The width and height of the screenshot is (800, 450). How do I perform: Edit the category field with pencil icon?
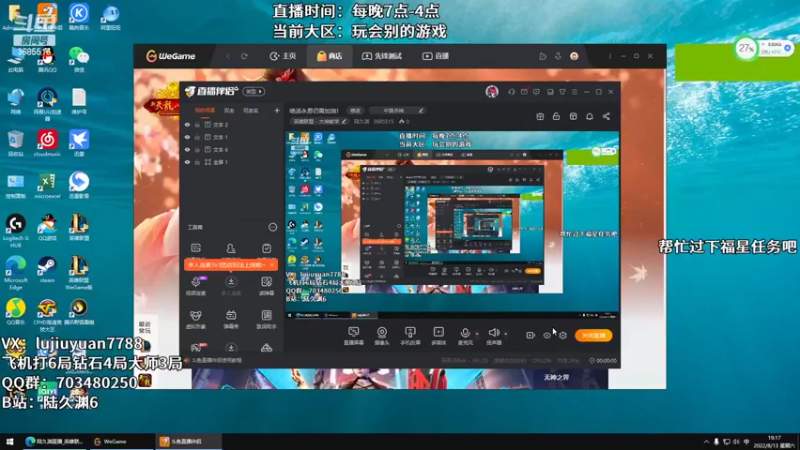coord(397,111)
